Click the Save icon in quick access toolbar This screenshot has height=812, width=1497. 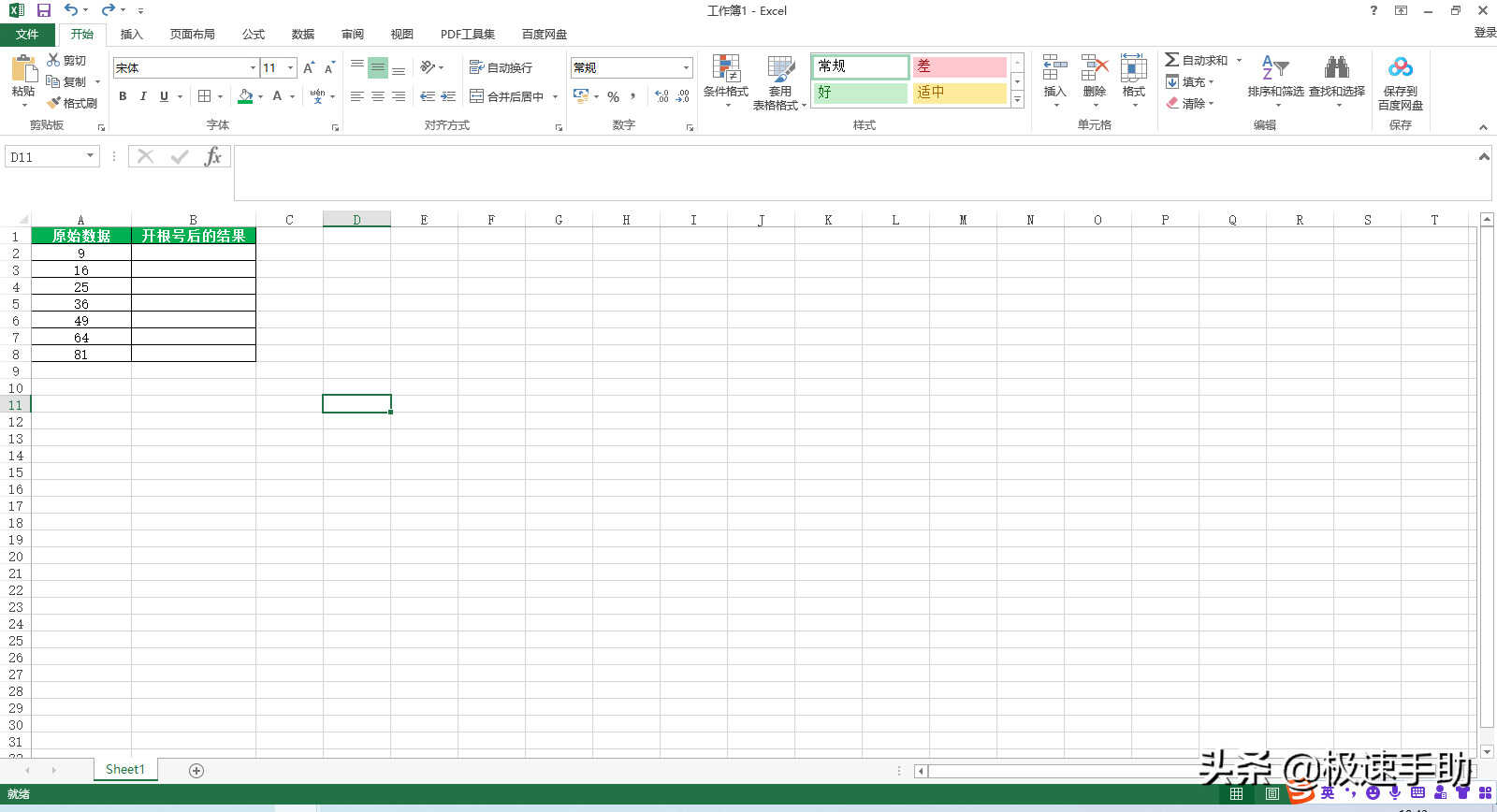pos(43,10)
